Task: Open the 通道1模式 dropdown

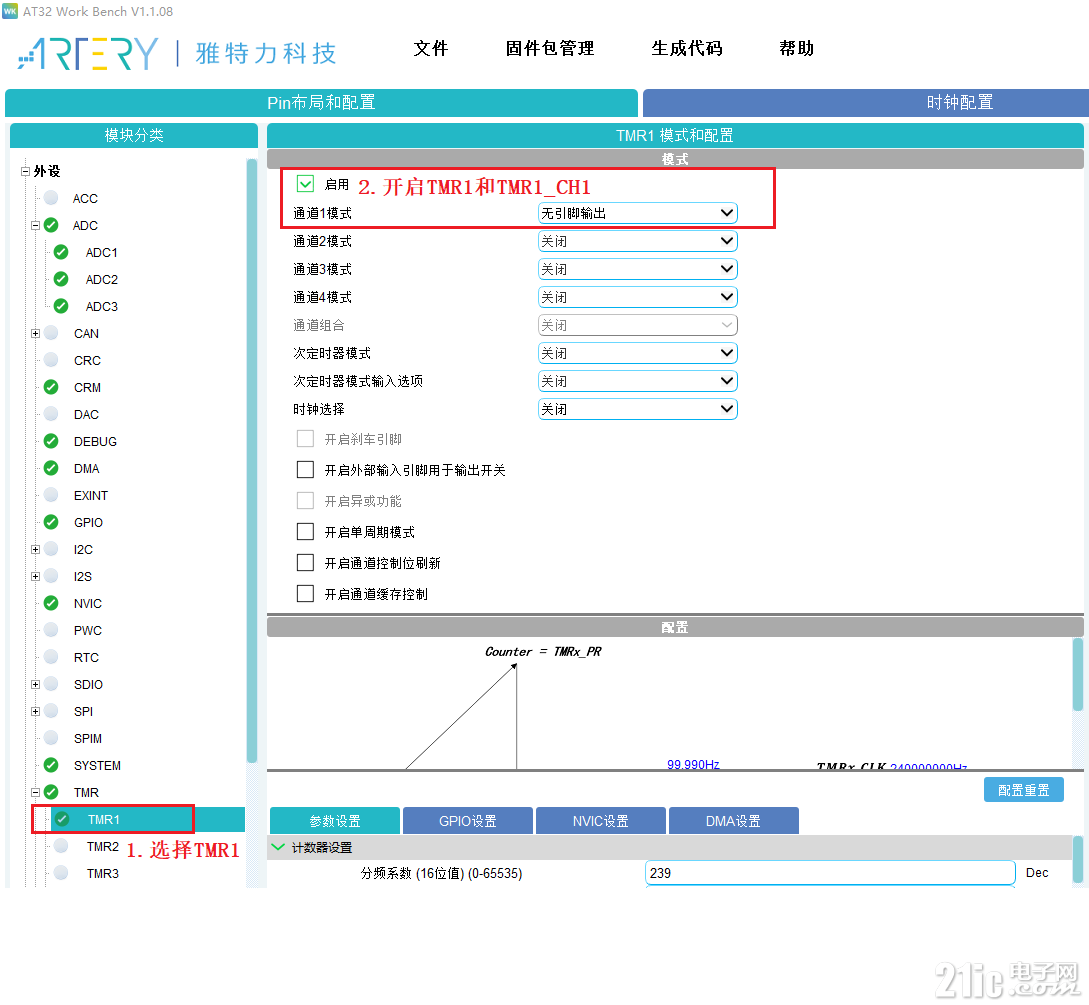Action: tap(638, 213)
